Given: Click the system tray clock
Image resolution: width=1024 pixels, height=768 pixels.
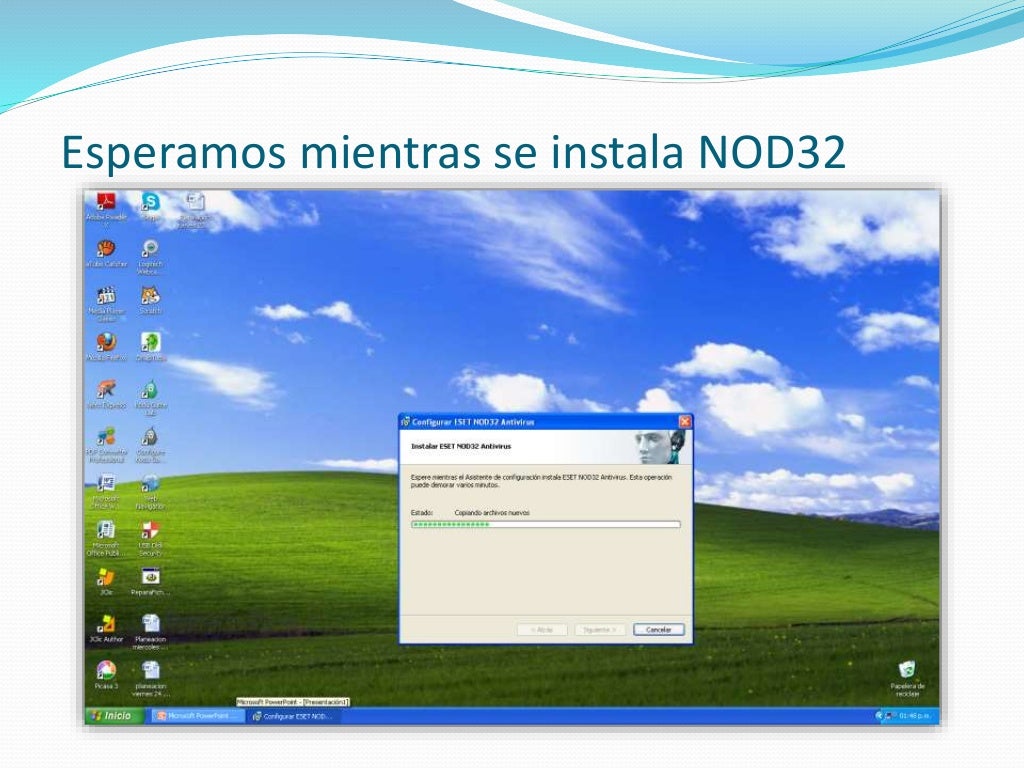Looking at the screenshot, I should 914,716.
